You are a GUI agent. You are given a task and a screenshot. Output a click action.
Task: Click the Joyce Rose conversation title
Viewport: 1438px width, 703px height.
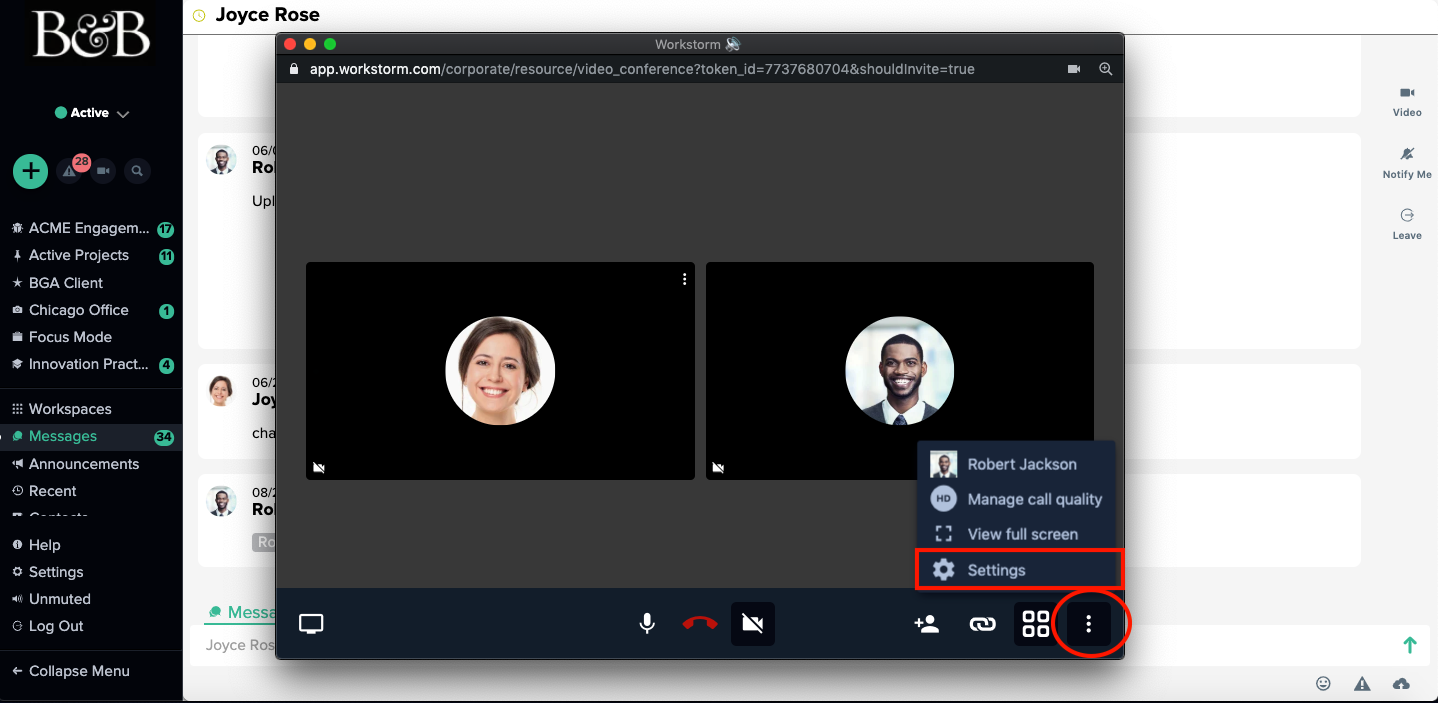268,15
